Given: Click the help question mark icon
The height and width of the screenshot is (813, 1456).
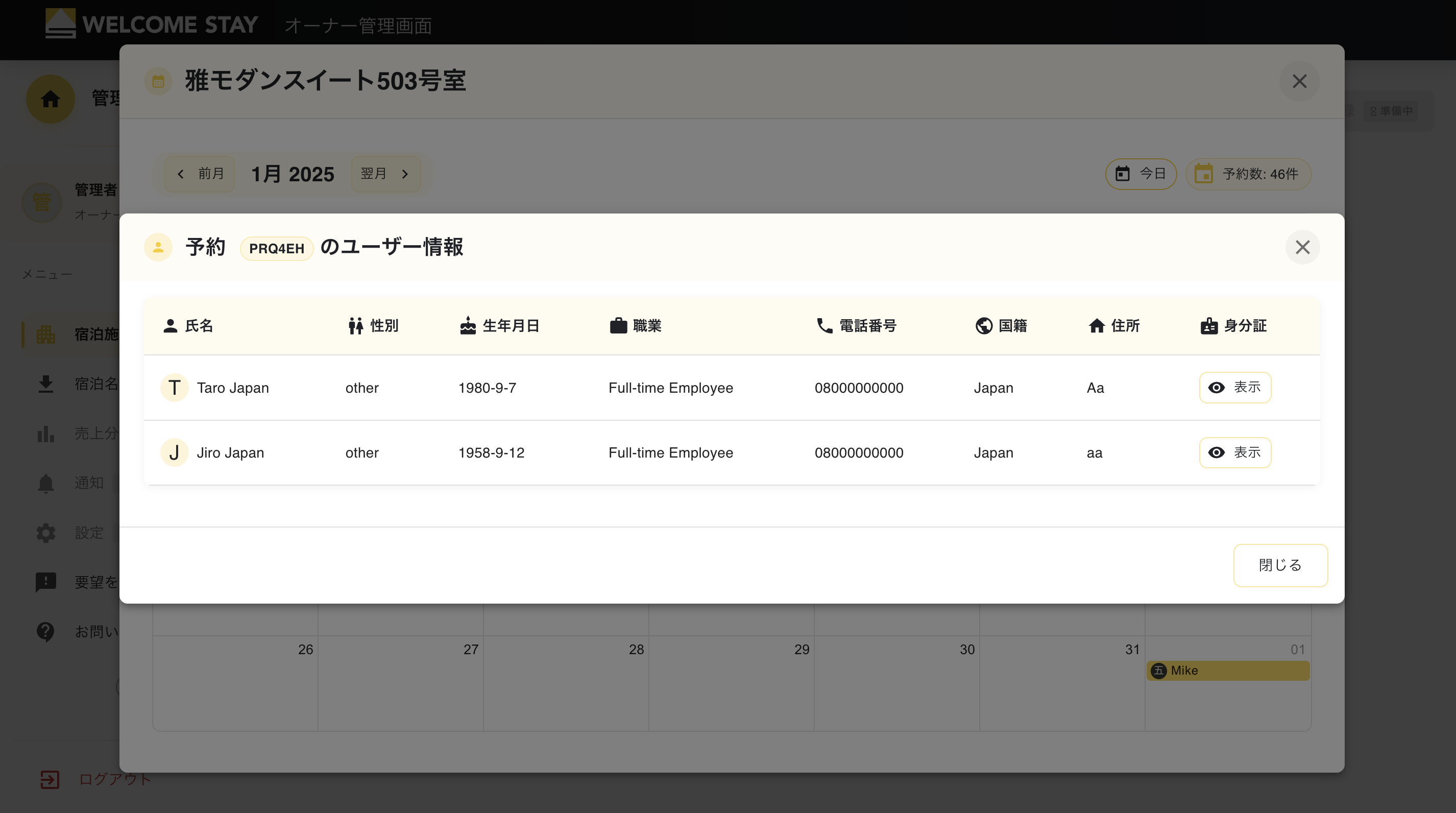Looking at the screenshot, I should pos(46,631).
